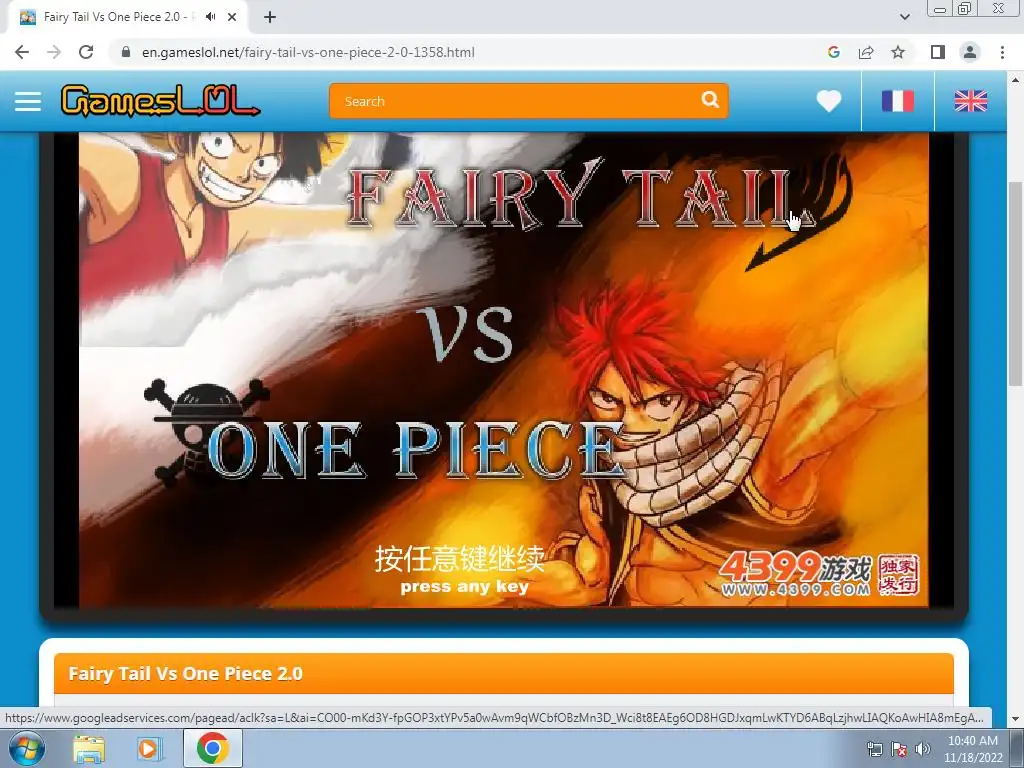Open the GamesLOL hamburger menu
This screenshot has height=768, width=1024.
(28, 101)
